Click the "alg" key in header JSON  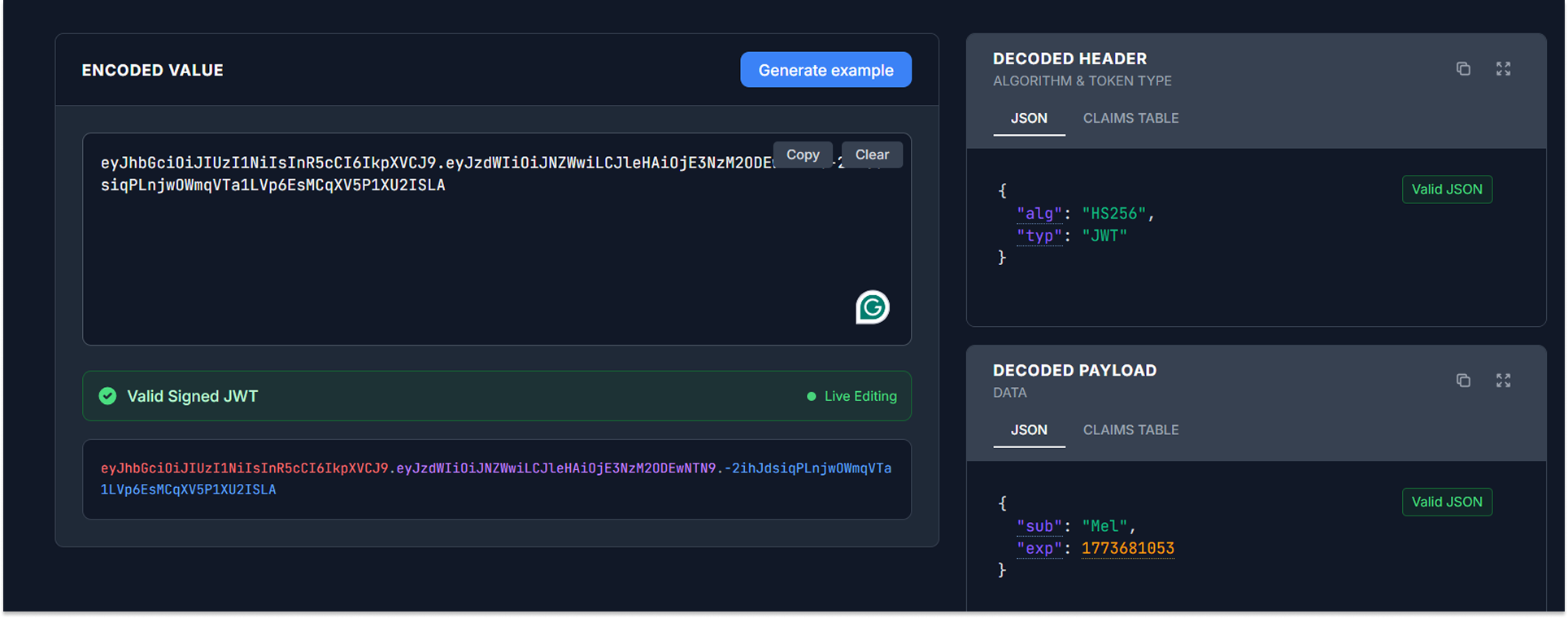[1039, 214]
